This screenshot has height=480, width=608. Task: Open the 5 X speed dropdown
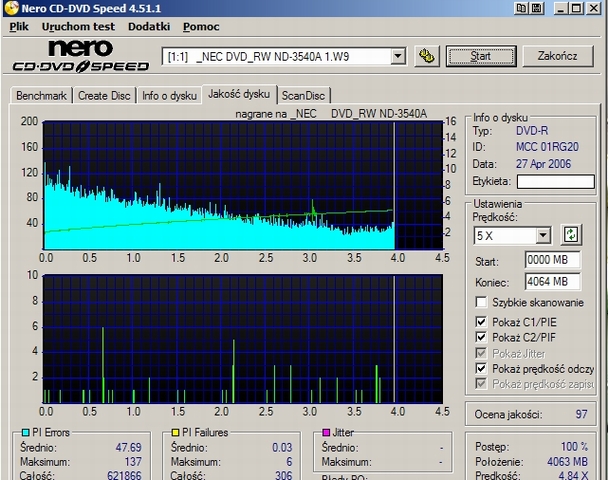[x=543, y=235]
